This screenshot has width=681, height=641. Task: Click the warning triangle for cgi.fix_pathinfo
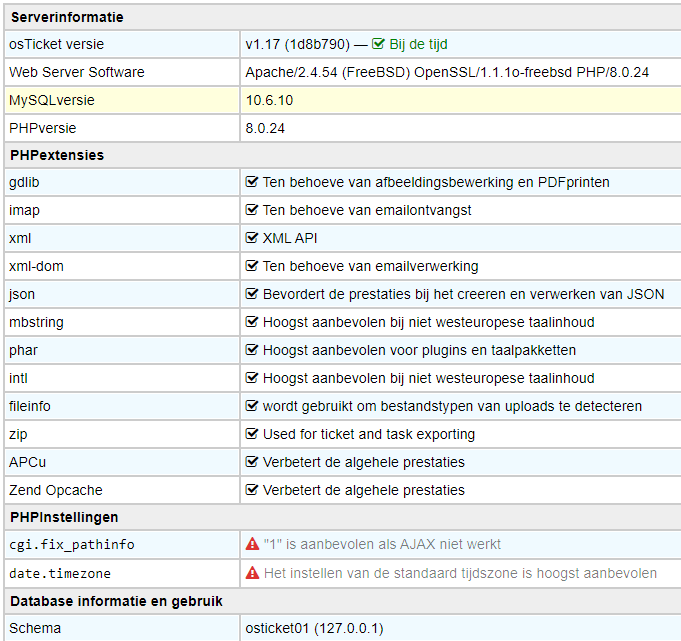252,544
